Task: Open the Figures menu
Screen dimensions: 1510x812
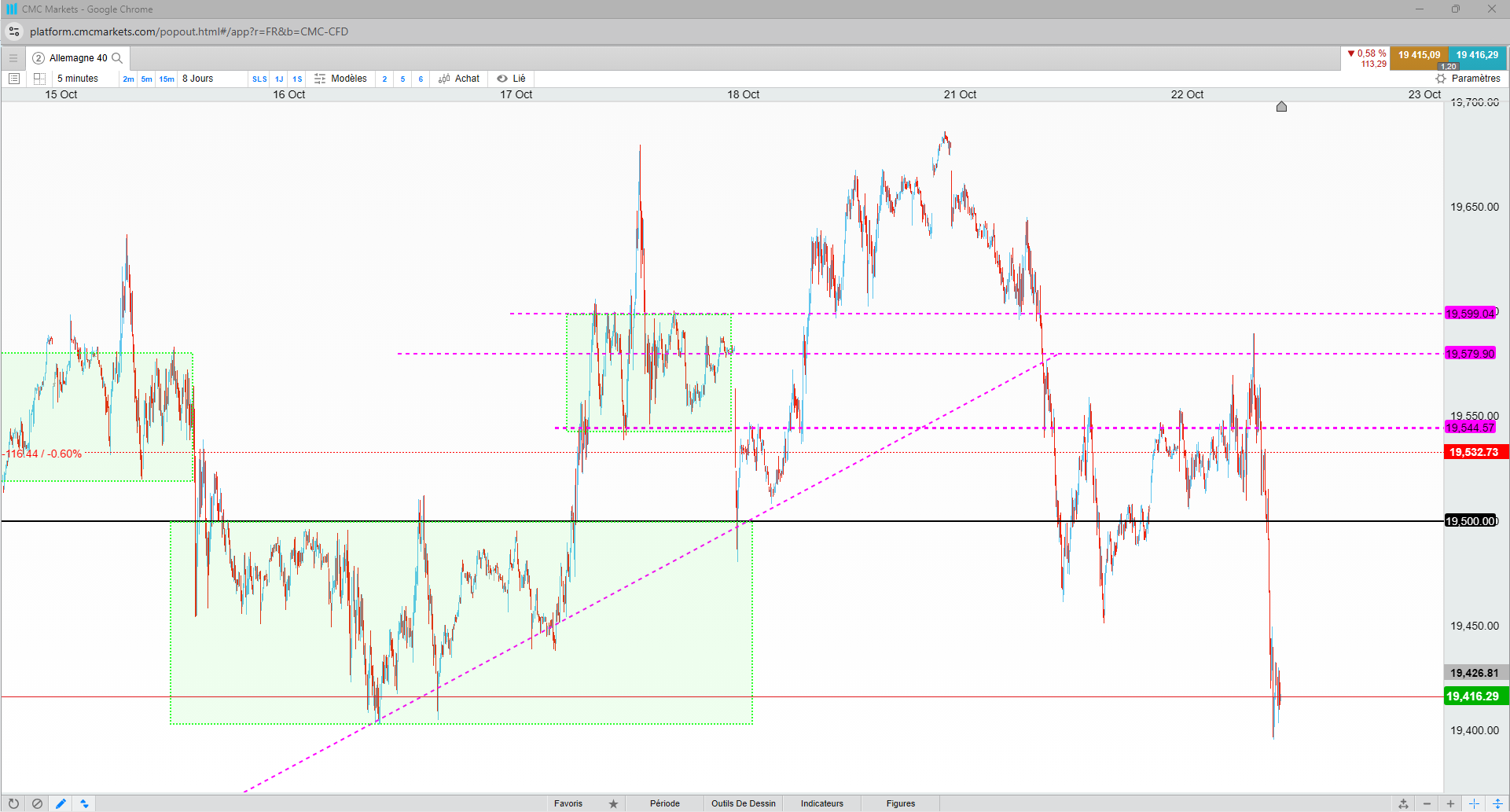Action: [x=901, y=803]
